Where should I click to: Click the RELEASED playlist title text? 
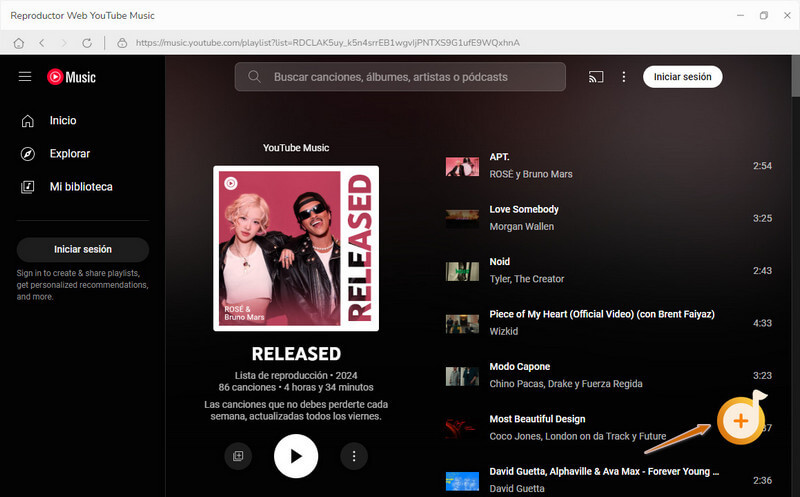pos(296,354)
